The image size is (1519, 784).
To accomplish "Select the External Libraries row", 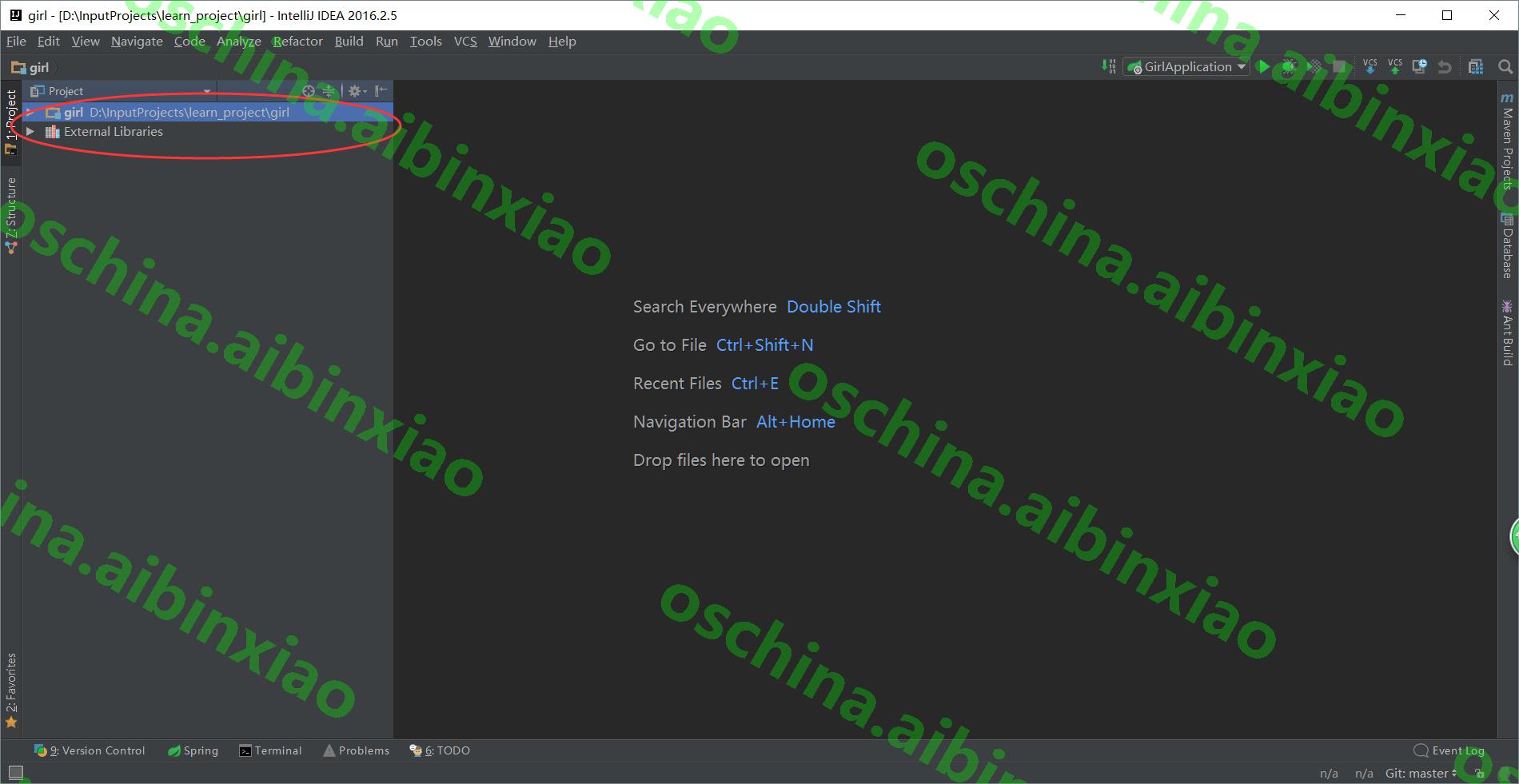I will click(x=208, y=131).
